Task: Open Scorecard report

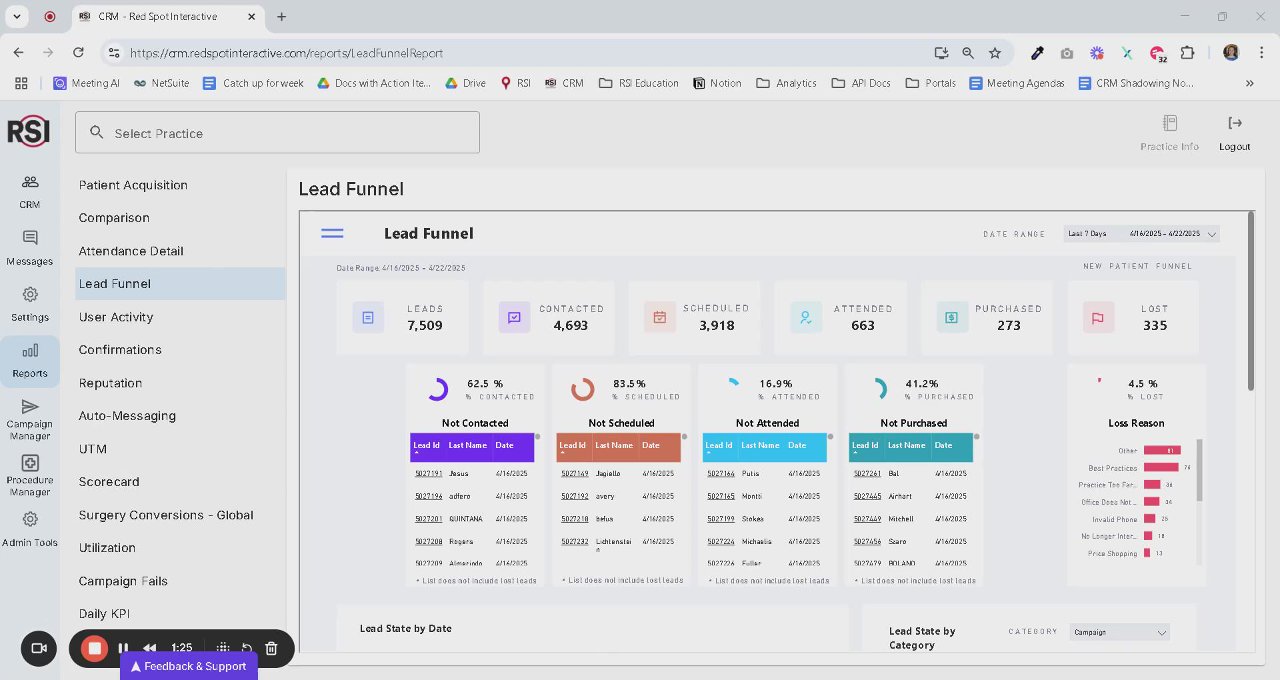Action: 109,482
